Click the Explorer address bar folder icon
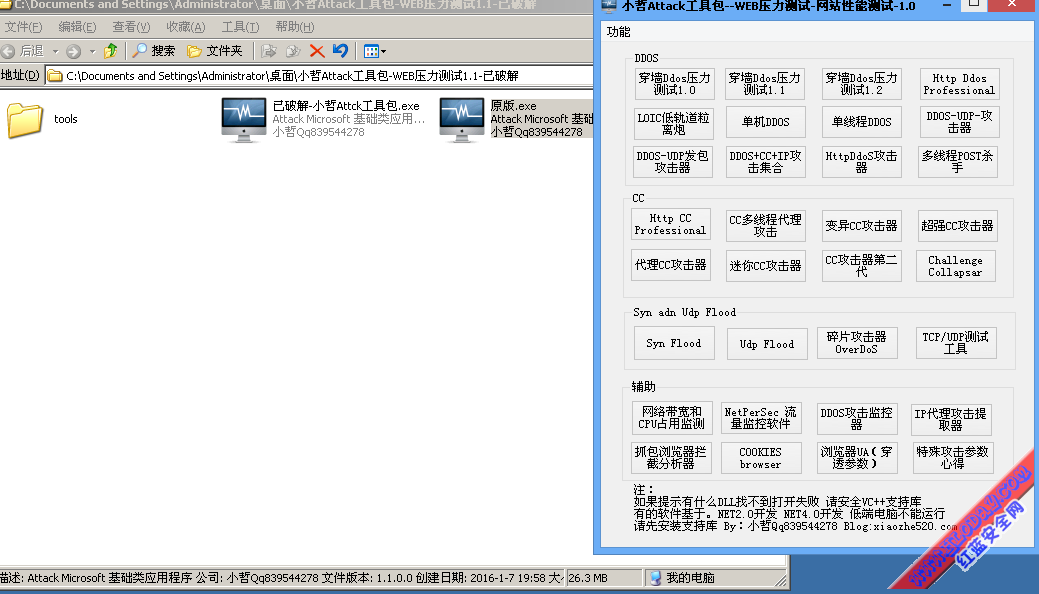The height and width of the screenshot is (594, 1039). tap(55, 76)
